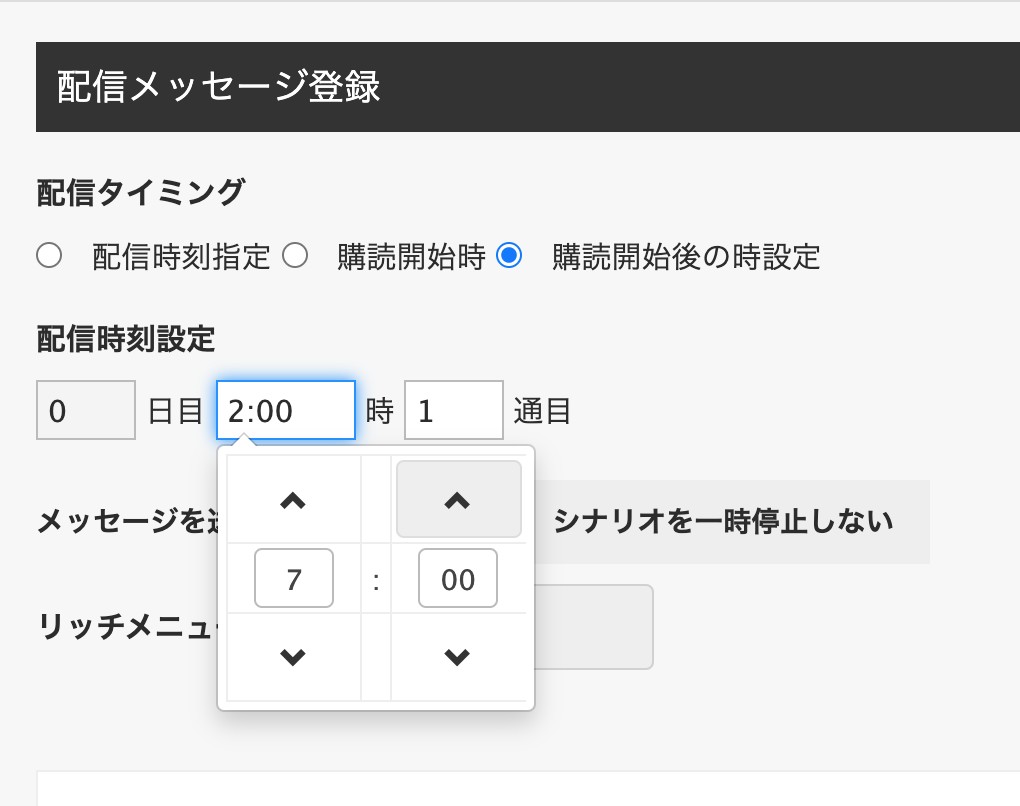Click the white message panel at the bottom
1020x806 pixels.
point(528,788)
